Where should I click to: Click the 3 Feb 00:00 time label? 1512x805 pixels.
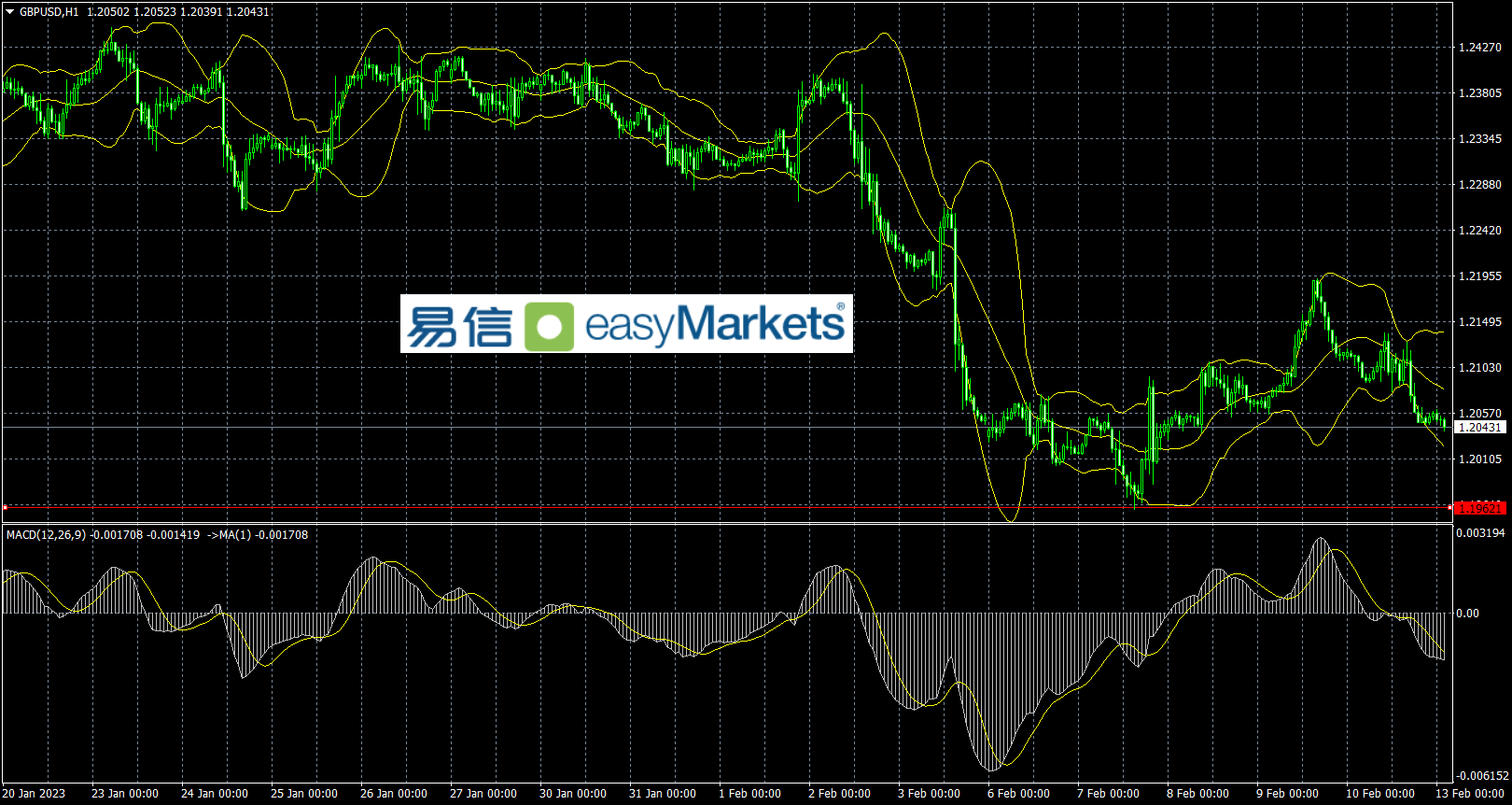(x=930, y=794)
